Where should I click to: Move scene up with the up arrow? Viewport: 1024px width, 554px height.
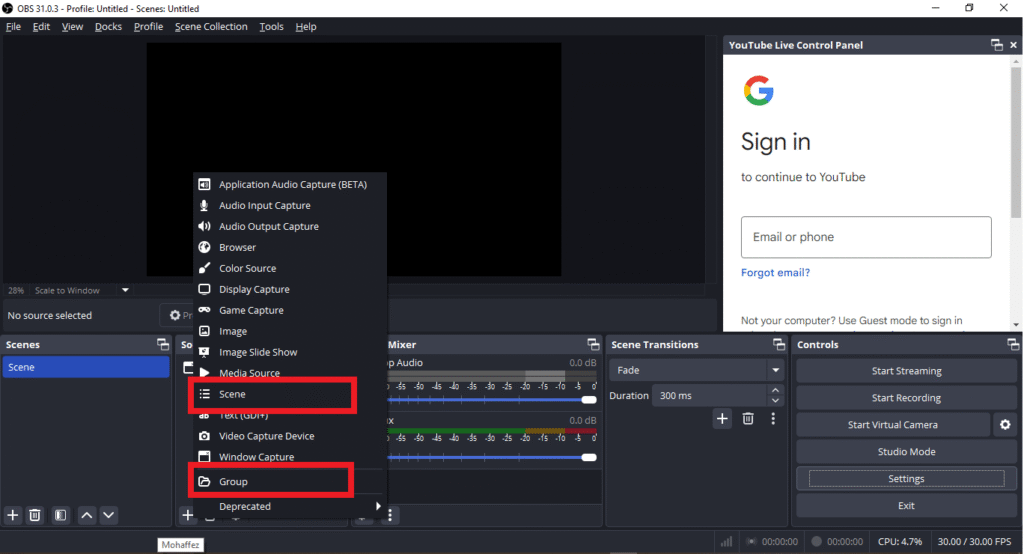point(86,515)
